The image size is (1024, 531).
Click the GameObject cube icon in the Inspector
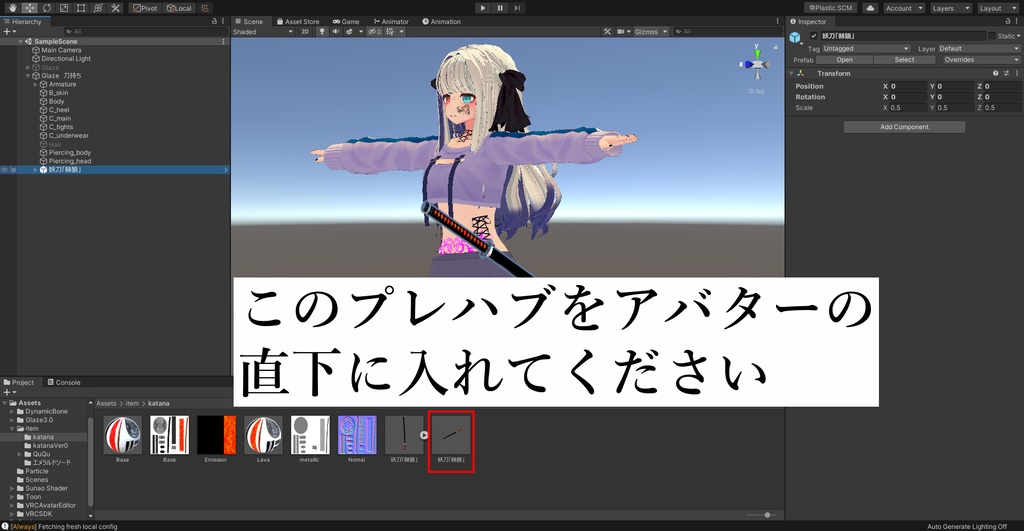(795, 37)
